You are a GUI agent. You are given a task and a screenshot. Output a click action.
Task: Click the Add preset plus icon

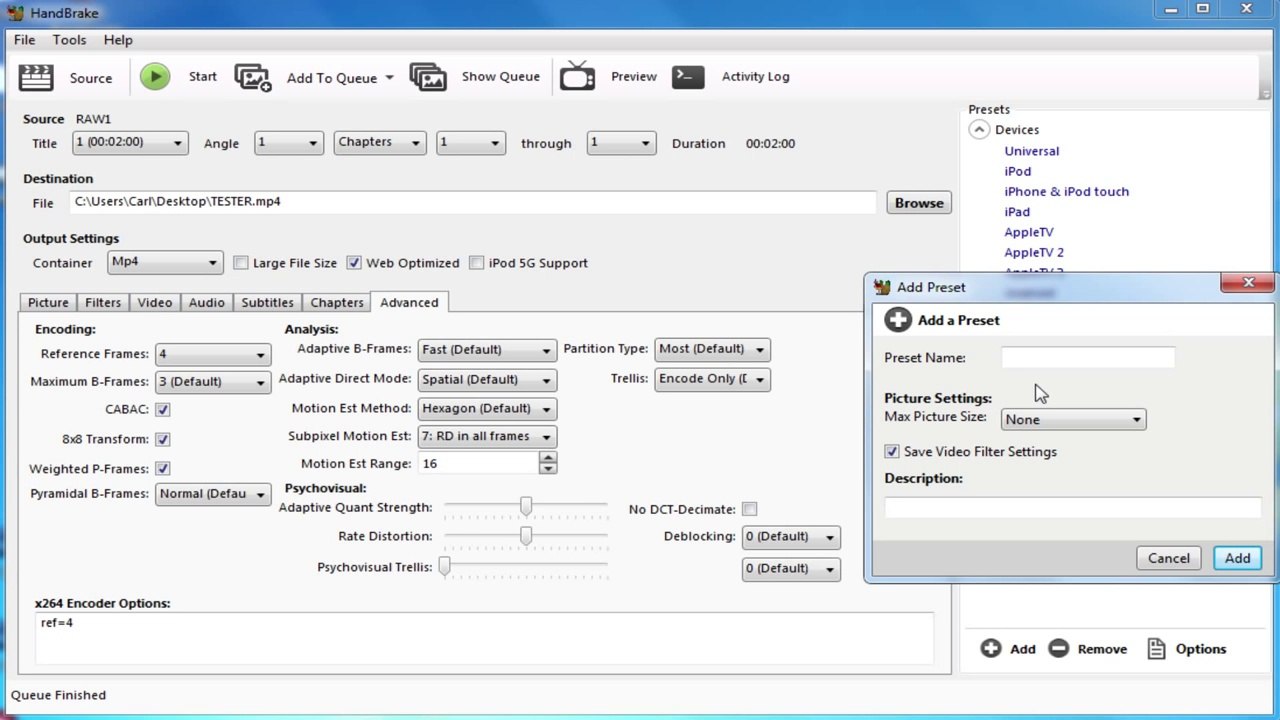pyautogui.click(x=991, y=648)
